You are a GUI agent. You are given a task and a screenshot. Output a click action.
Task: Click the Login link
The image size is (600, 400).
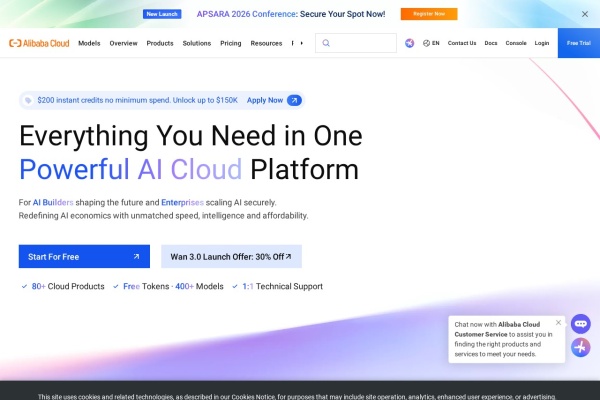point(542,43)
